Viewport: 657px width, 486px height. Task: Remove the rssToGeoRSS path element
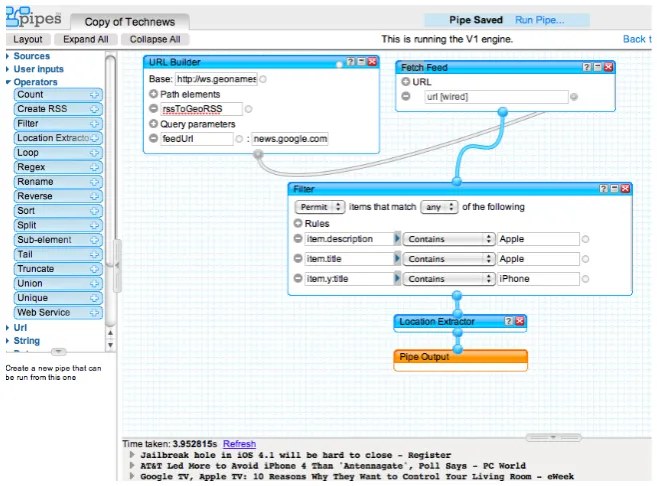153,109
